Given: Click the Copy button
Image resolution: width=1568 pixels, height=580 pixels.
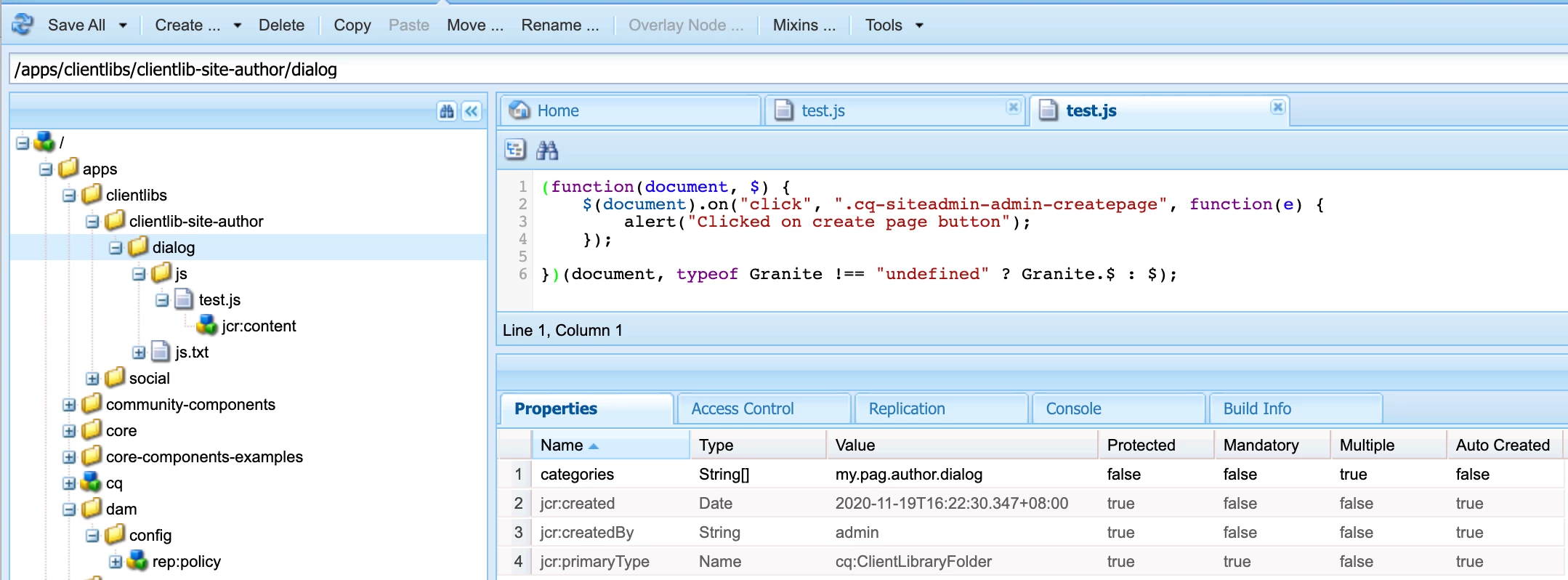Looking at the screenshot, I should tap(352, 25).
